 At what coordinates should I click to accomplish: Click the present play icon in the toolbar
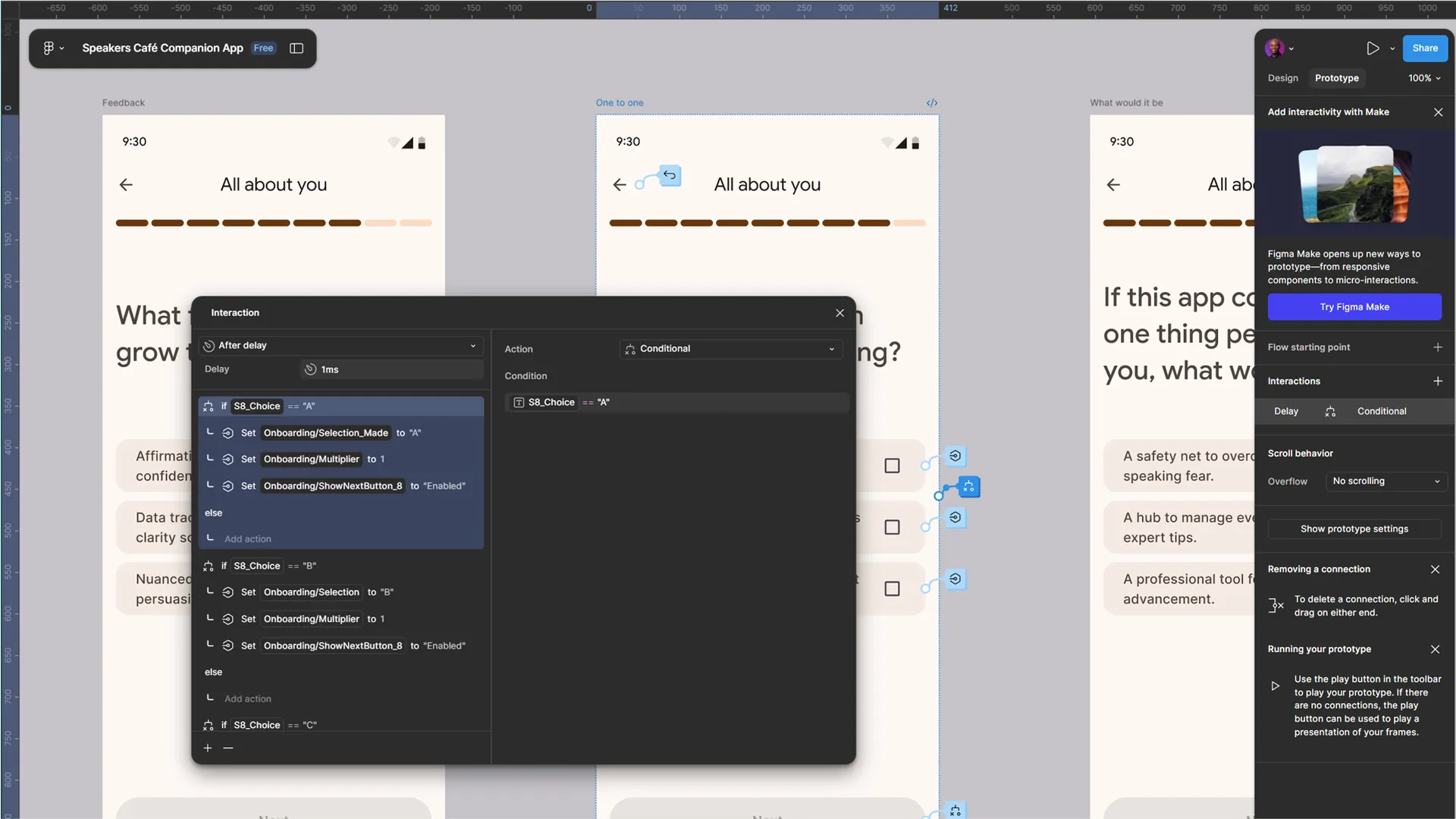coord(1373,48)
